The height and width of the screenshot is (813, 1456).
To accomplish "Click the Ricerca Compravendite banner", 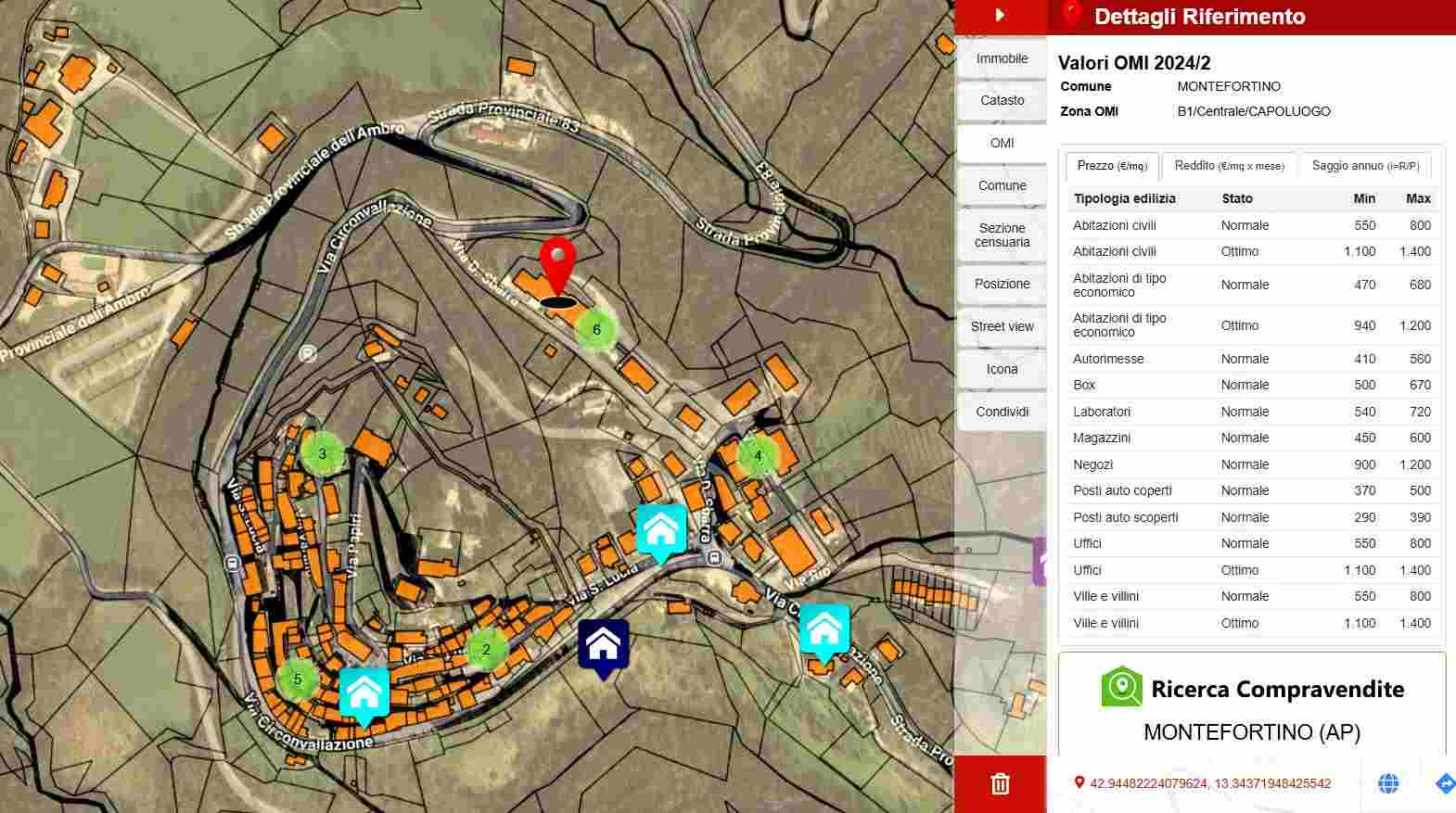I will point(1251,689).
